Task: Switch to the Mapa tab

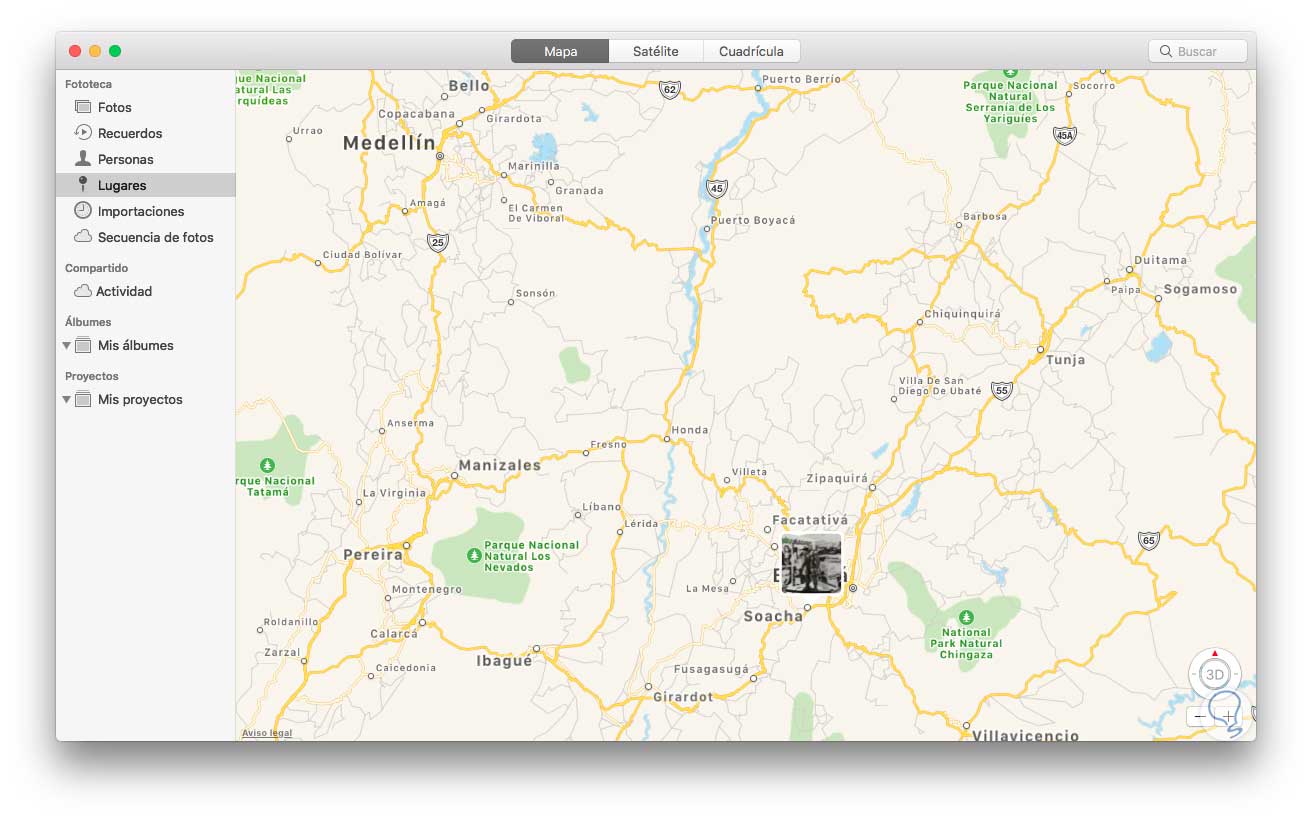Action: click(x=560, y=51)
